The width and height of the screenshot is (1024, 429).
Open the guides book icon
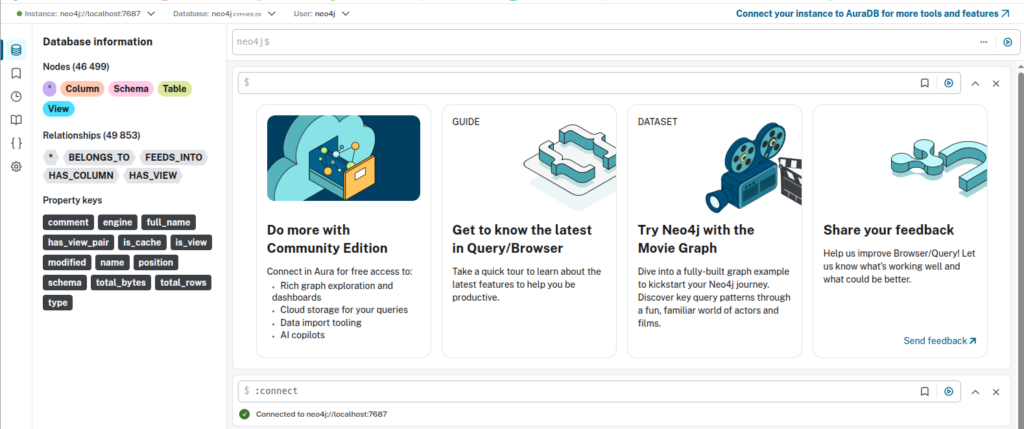coord(16,120)
